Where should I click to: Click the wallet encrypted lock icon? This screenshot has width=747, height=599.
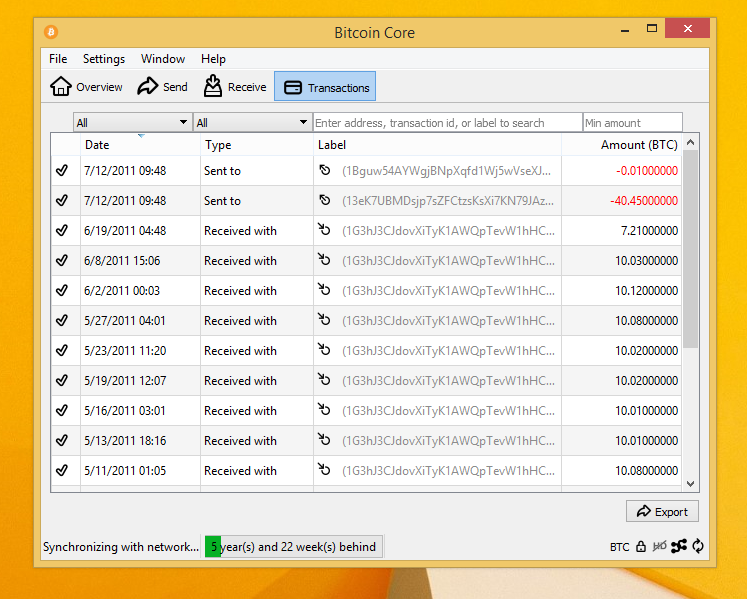click(641, 546)
